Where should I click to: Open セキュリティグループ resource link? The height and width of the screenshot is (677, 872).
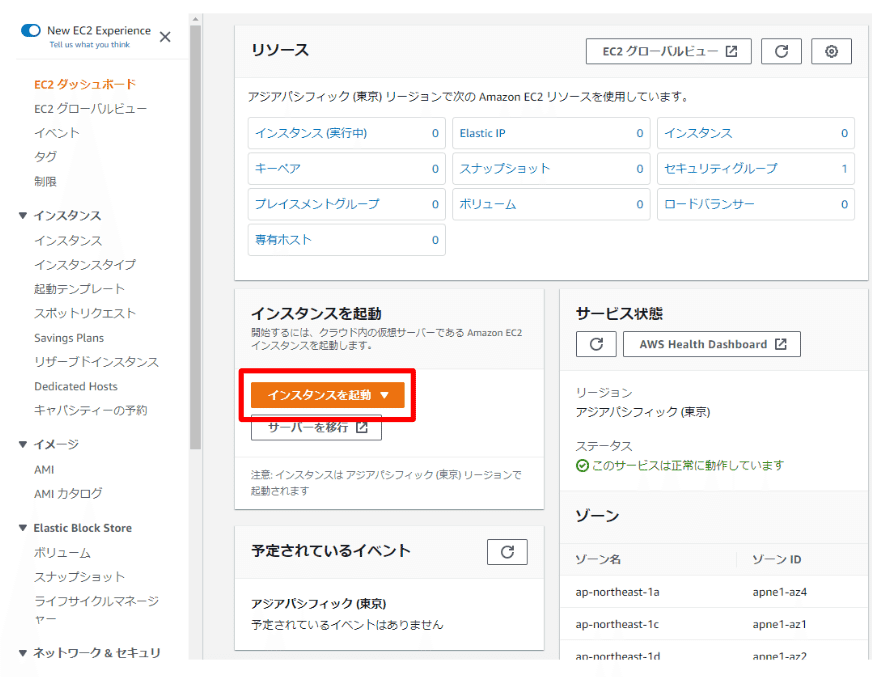(x=721, y=169)
